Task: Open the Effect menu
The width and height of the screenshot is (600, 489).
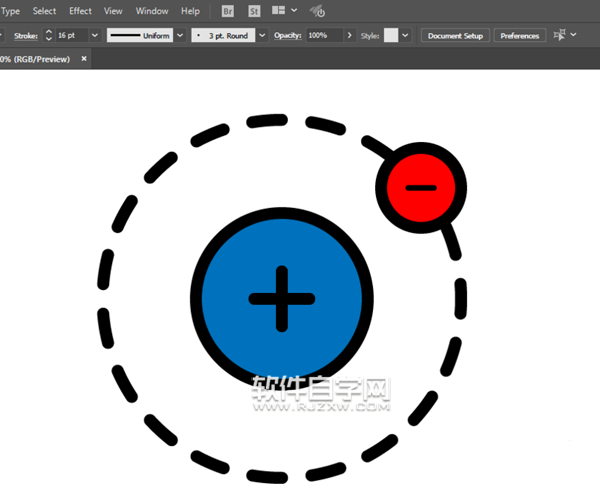Action: tap(80, 11)
